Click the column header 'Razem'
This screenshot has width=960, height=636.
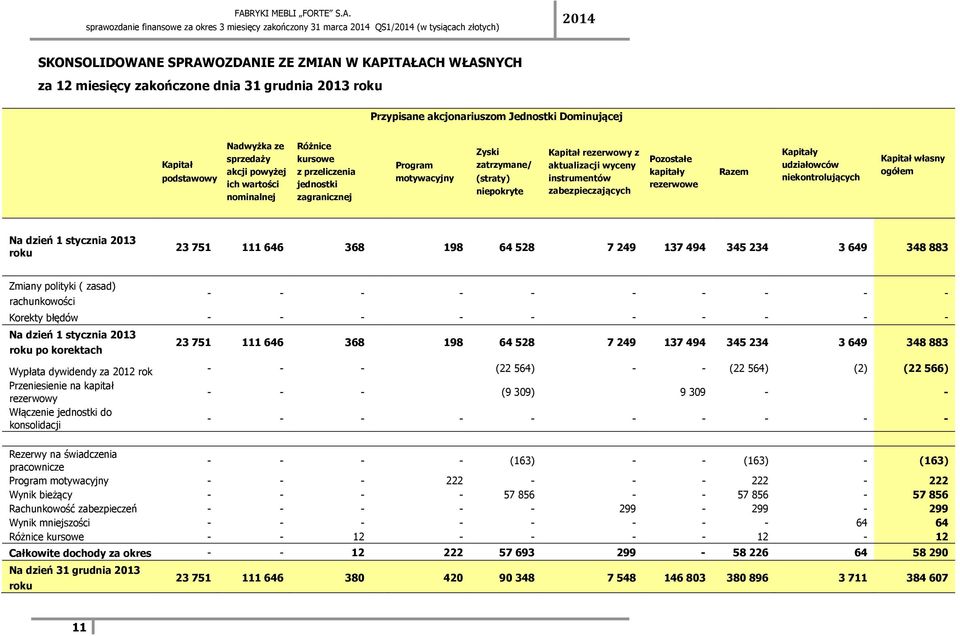pos(733,172)
